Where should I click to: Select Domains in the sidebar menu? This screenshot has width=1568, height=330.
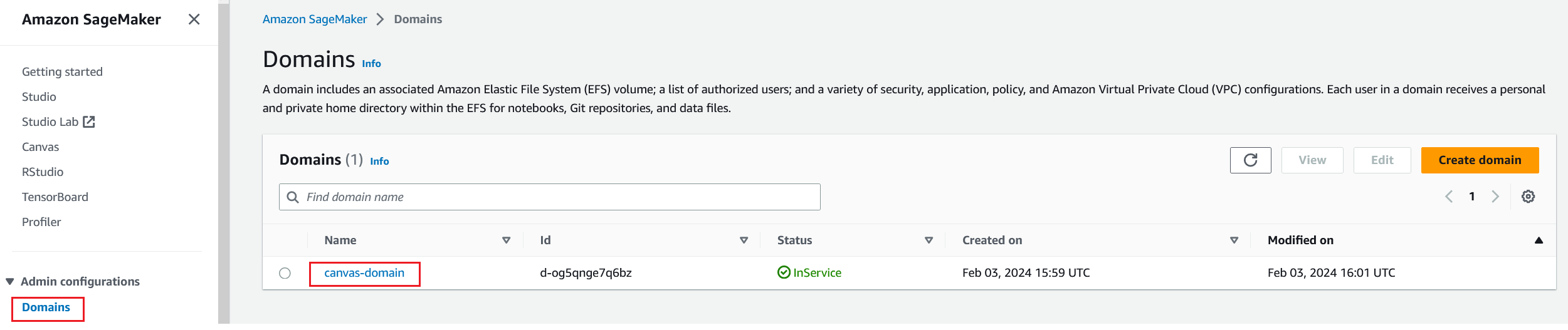(46, 307)
